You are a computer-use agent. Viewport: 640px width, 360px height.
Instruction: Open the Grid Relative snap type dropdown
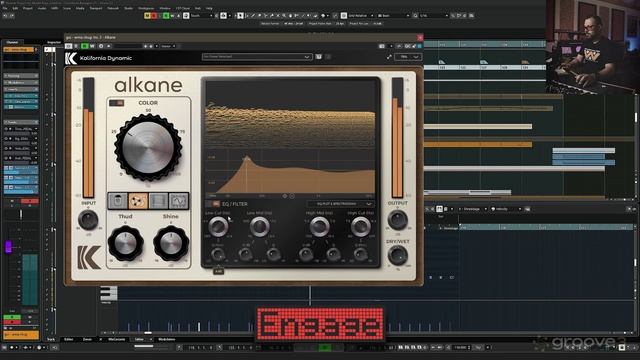pos(360,16)
